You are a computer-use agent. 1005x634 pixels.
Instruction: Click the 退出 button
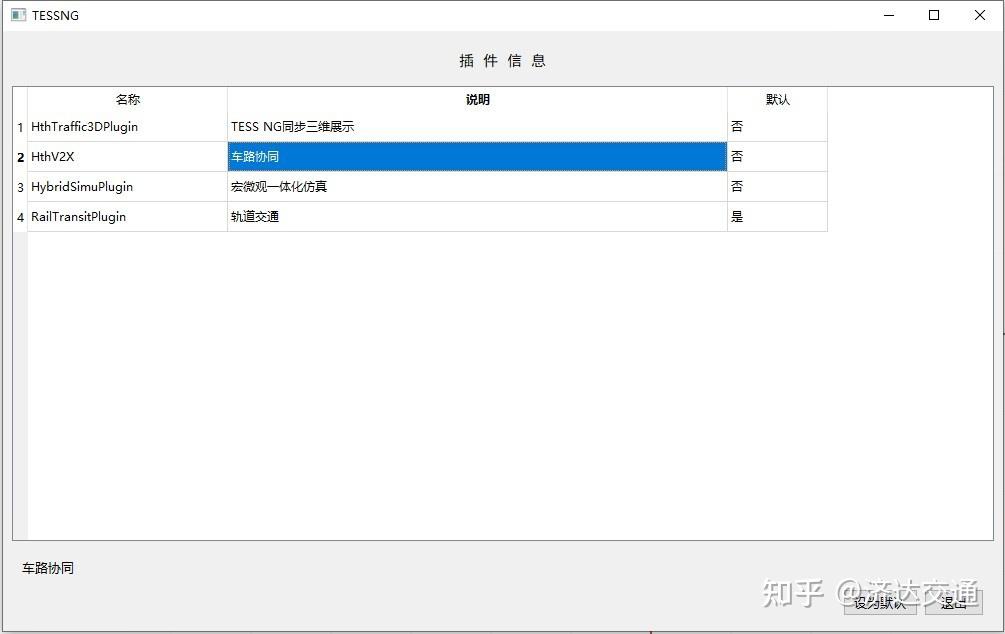tap(952, 602)
